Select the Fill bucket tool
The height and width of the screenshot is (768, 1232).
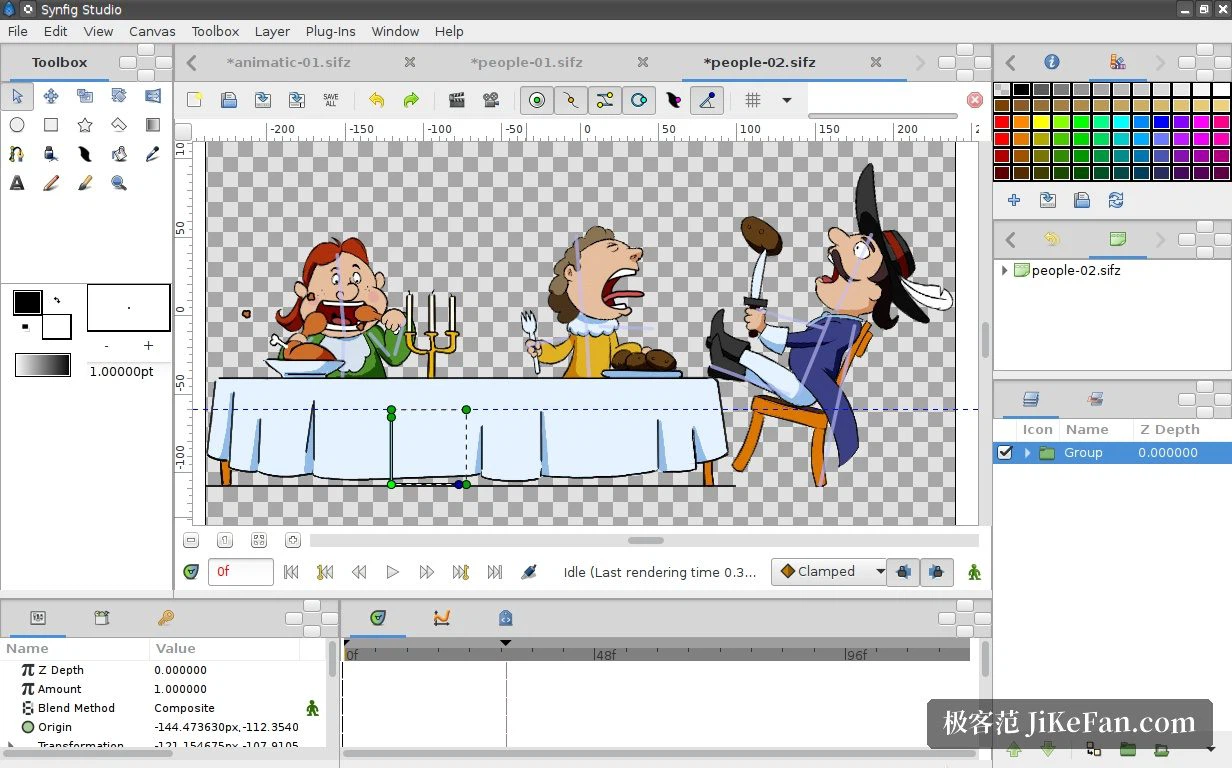point(119,154)
